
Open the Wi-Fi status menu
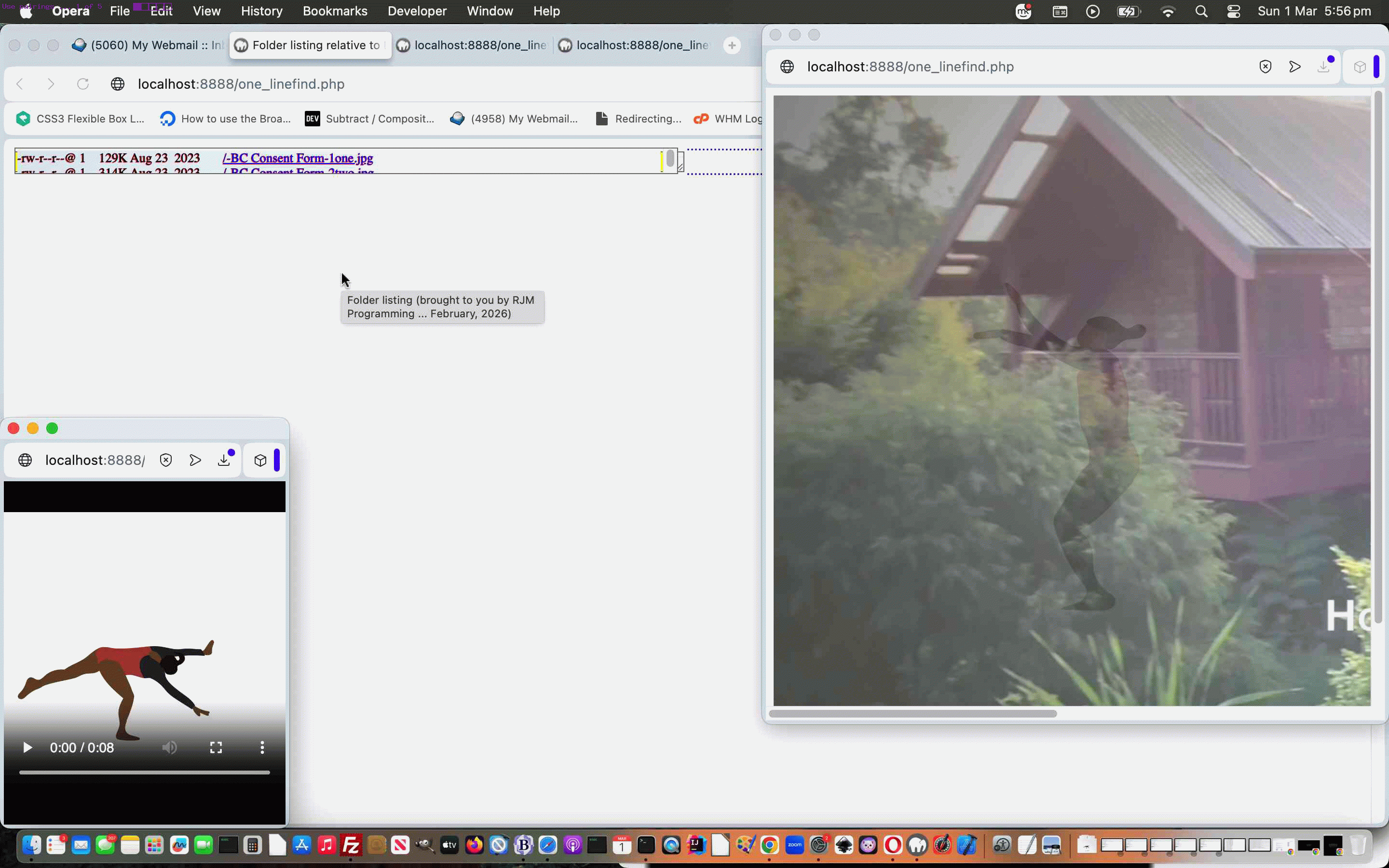coord(1168,11)
